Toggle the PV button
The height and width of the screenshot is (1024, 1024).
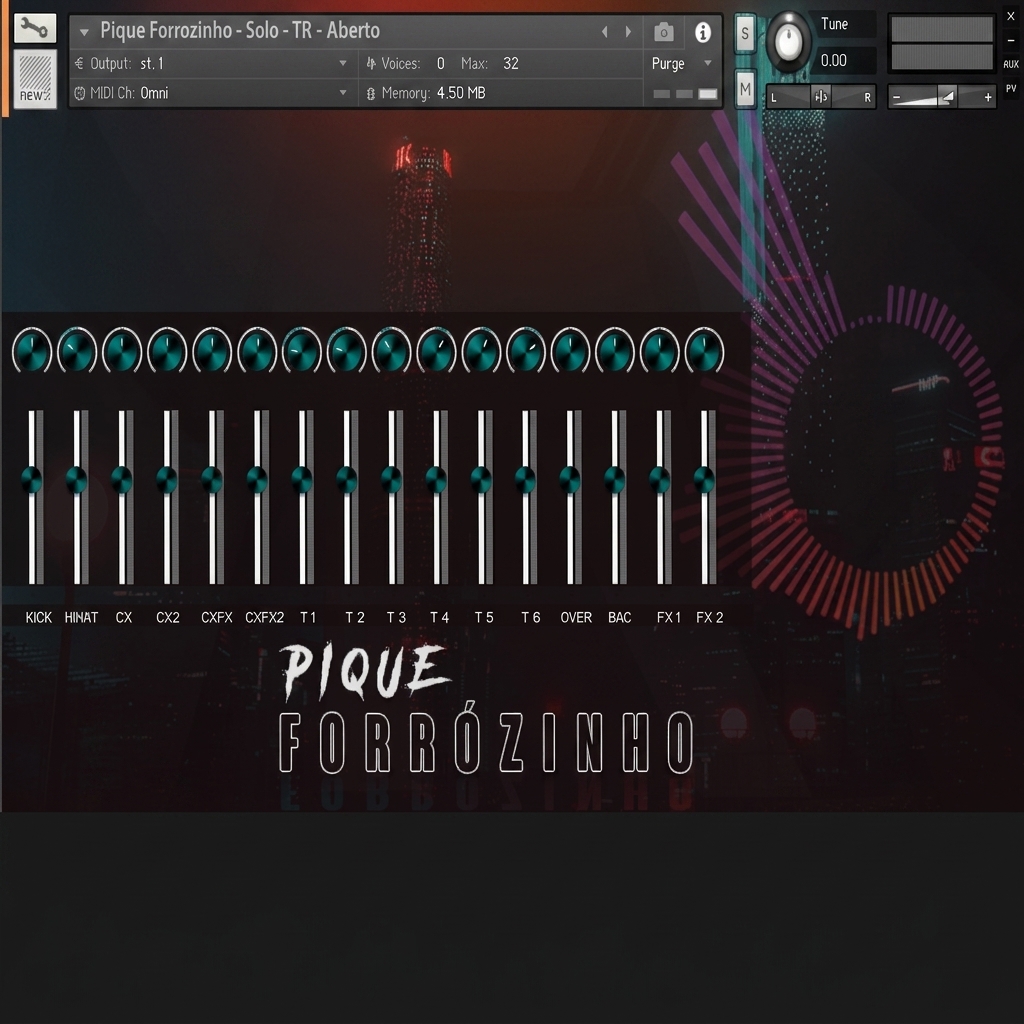[x=1011, y=88]
